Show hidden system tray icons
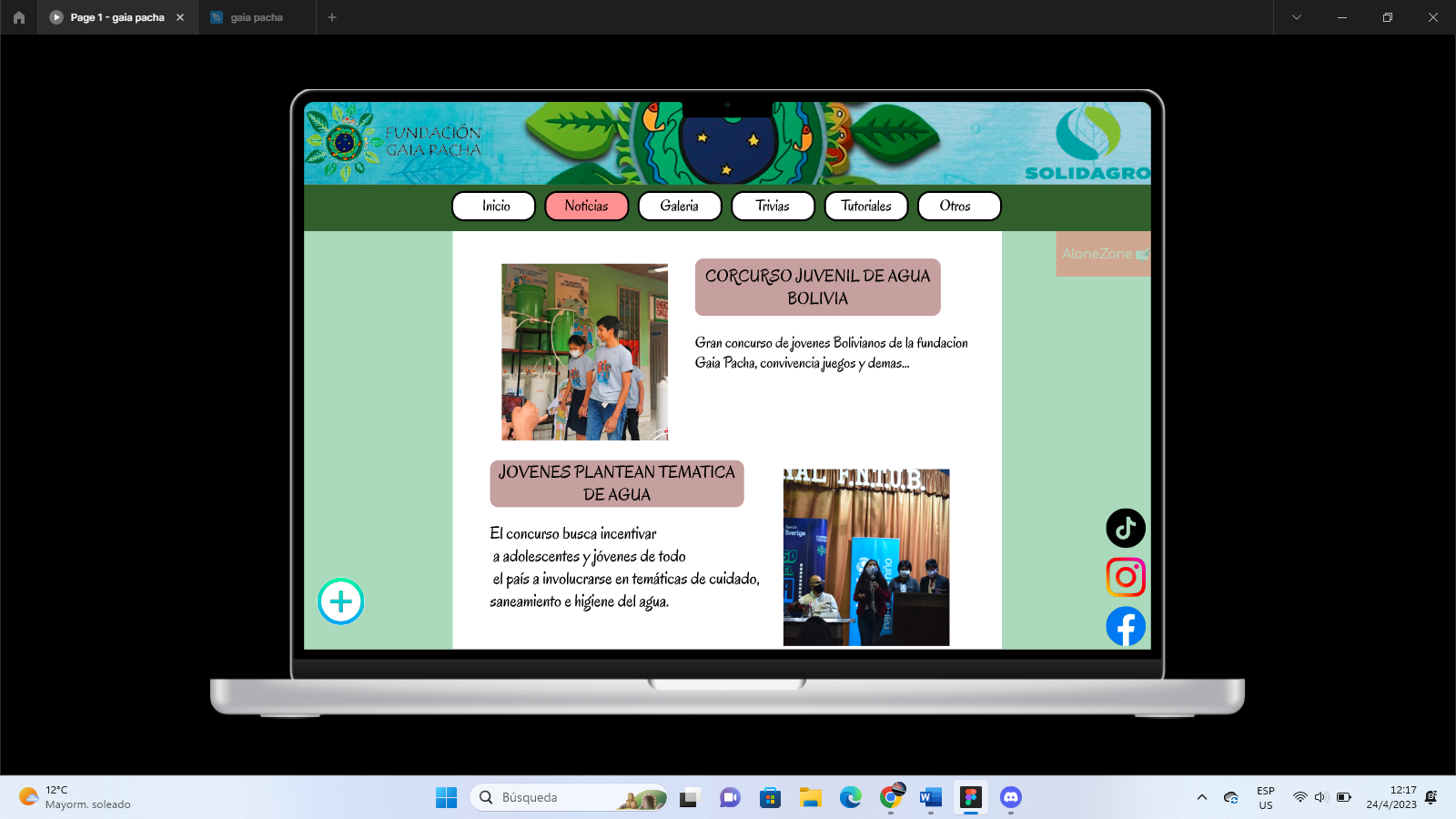The height and width of the screenshot is (819, 1456). pos(1202,798)
